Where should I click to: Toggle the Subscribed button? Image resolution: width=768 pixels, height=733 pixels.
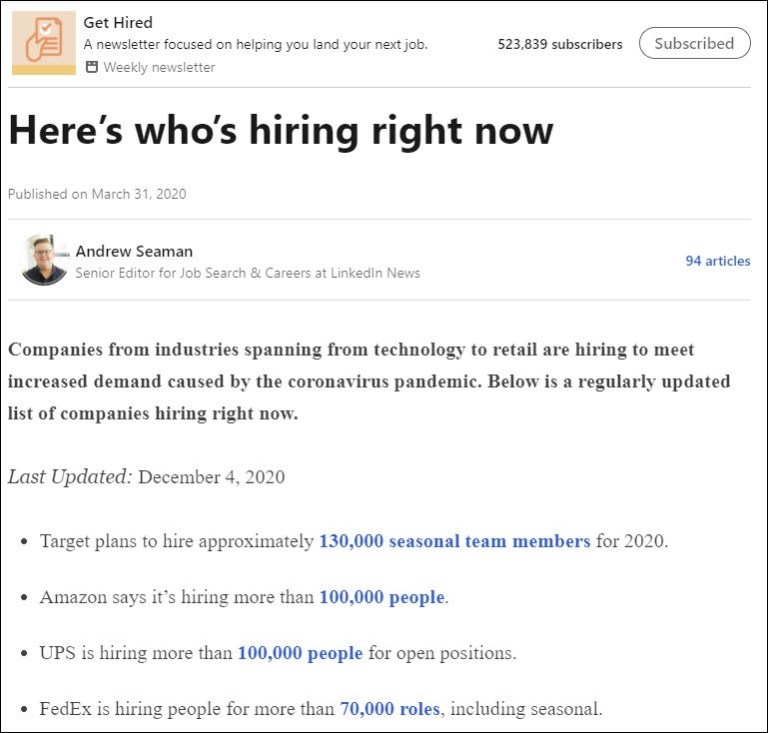(694, 43)
